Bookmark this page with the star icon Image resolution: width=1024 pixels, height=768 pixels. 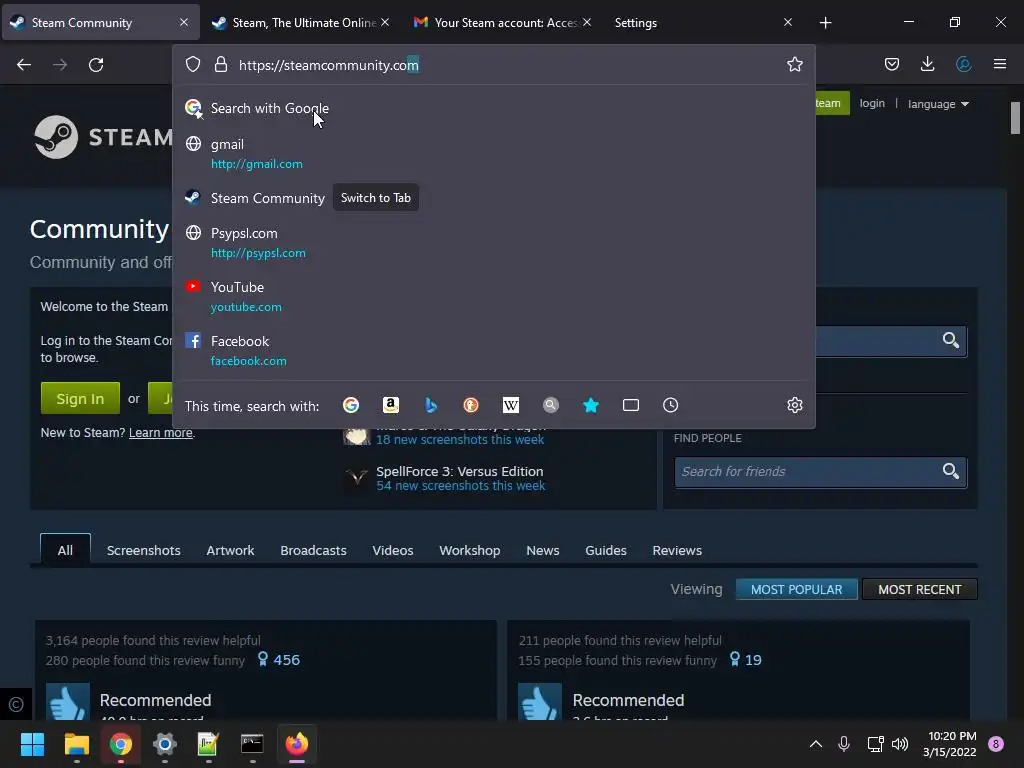pos(794,65)
